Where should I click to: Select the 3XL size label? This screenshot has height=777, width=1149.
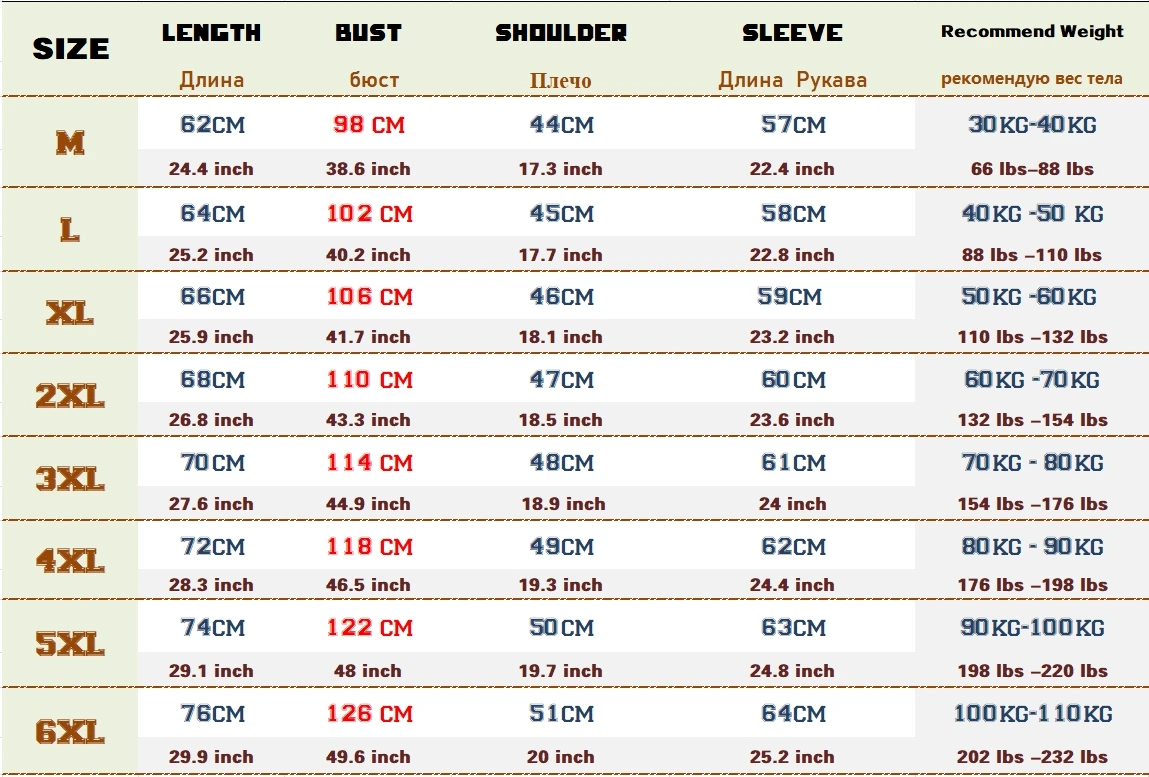tap(70, 481)
